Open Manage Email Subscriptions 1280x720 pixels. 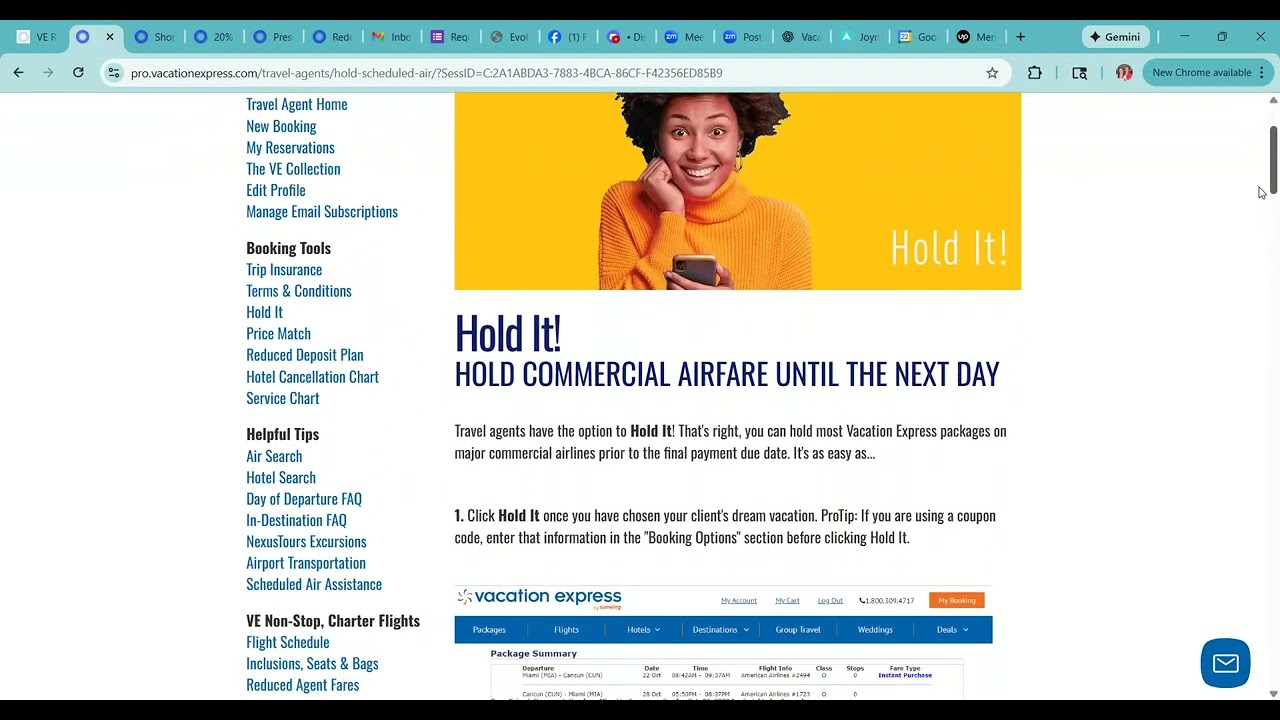[322, 211]
